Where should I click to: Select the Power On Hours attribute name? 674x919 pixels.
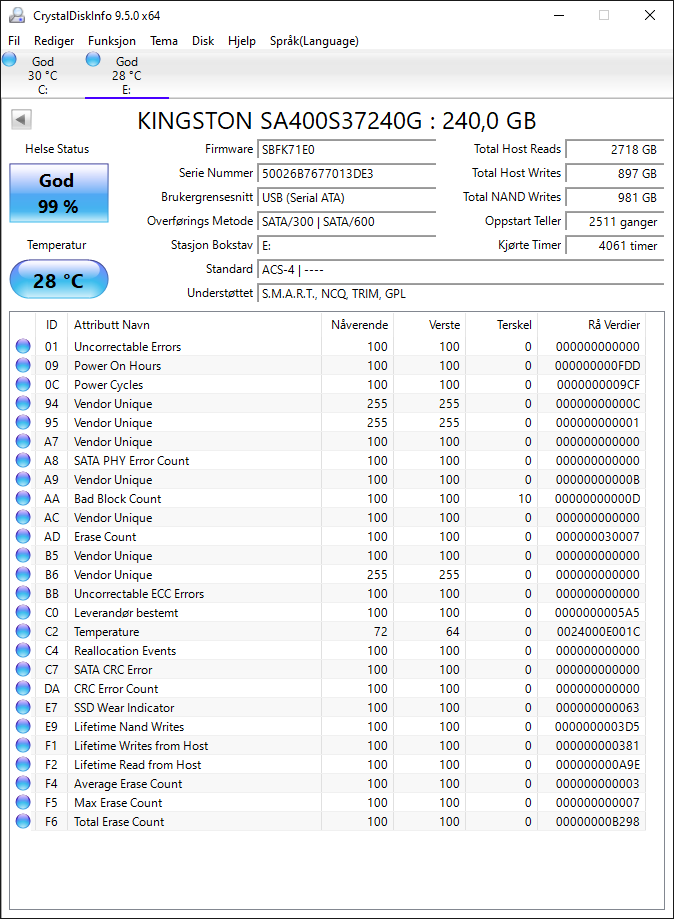pos(117,366)
